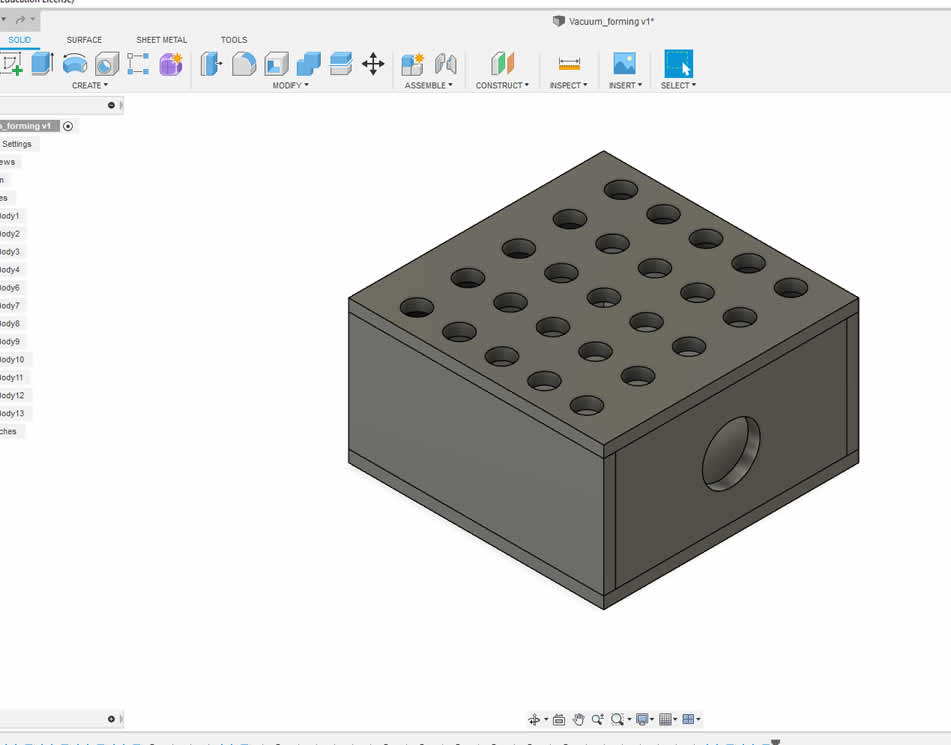Toggle the active component radio button
The image size is (951, 745).
68,126
